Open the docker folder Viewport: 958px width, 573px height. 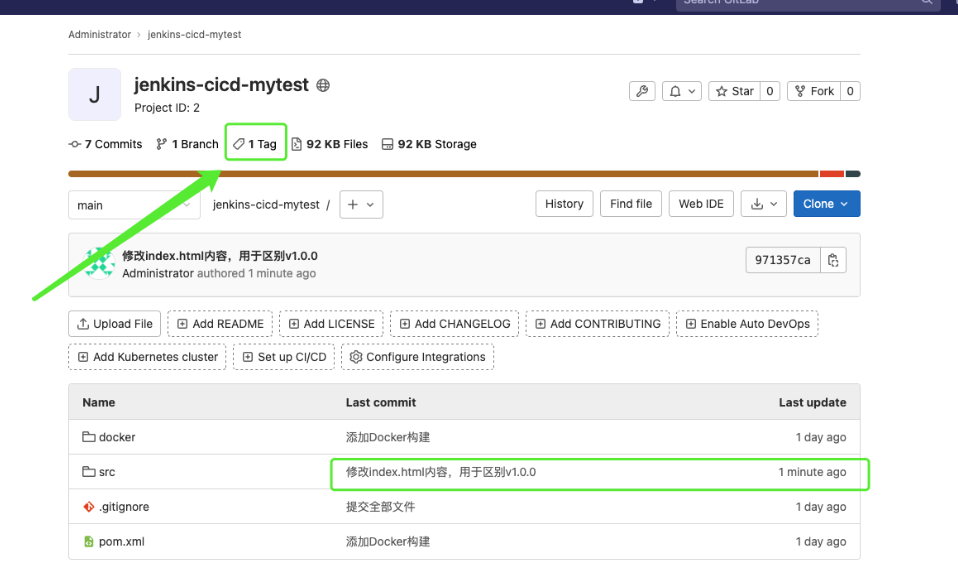click(x=117, y=437)
